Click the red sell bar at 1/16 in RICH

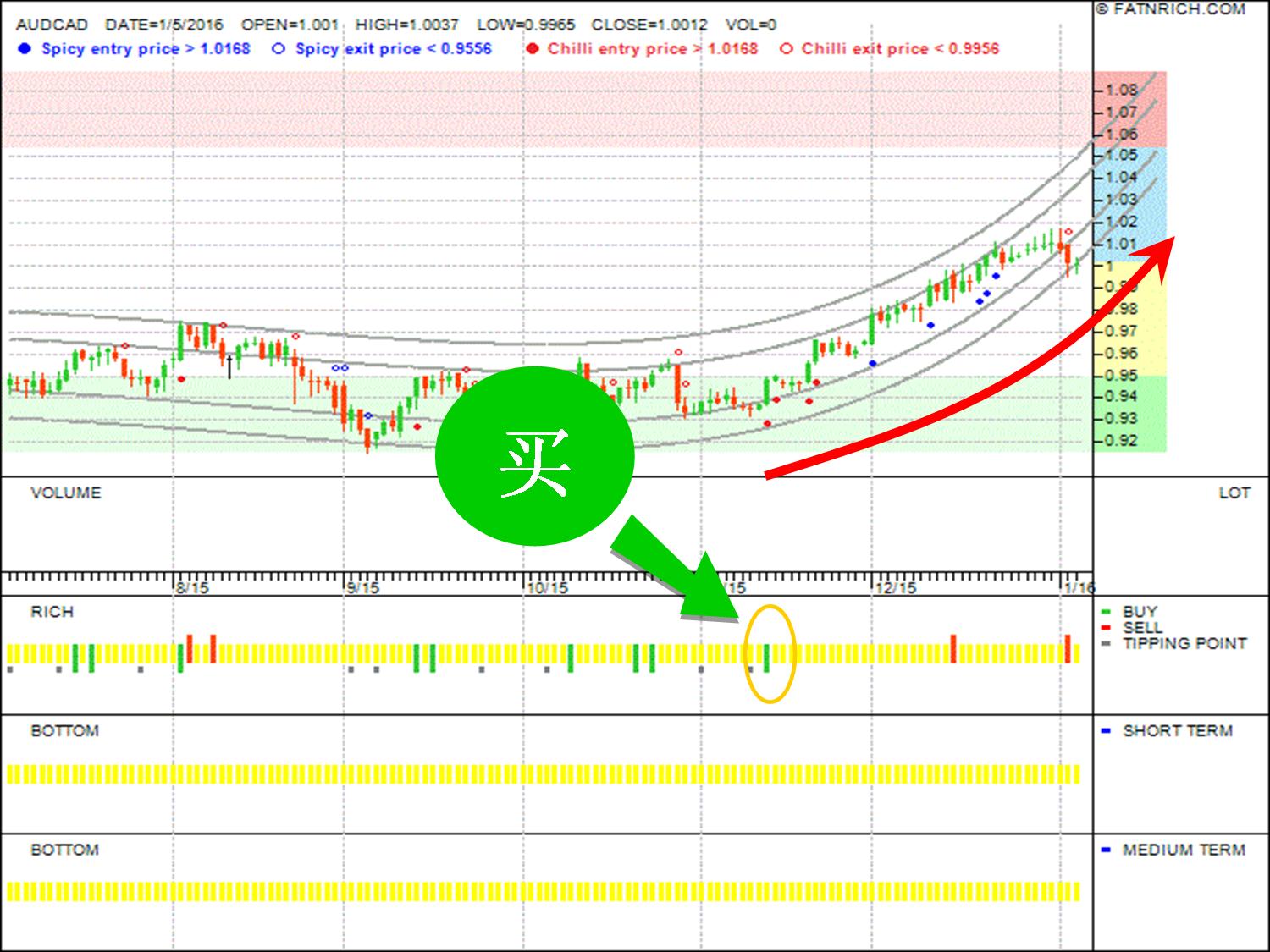pos(1068,649)
